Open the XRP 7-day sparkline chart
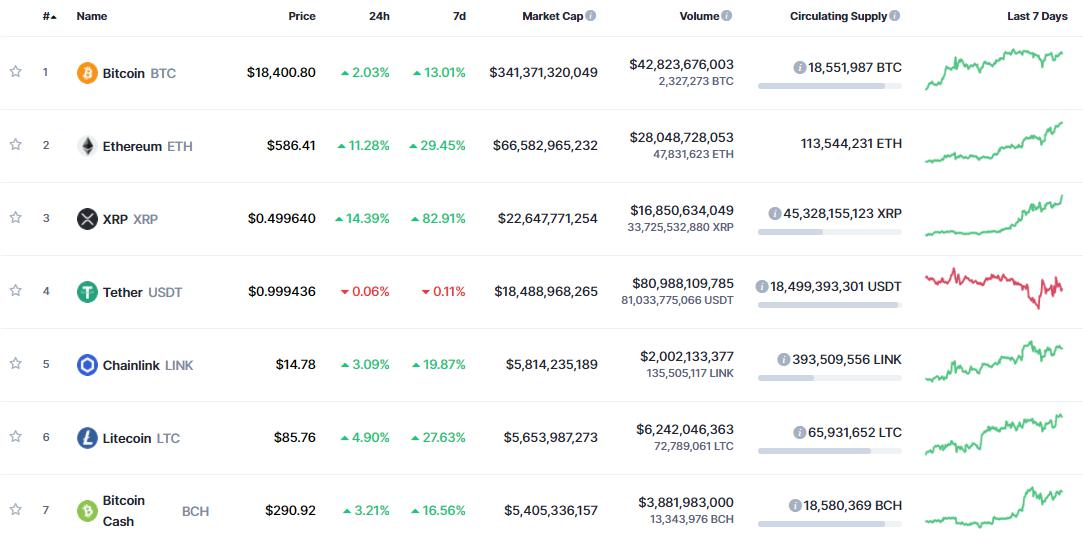The image size is (1083, 545). tap(994, 216)
